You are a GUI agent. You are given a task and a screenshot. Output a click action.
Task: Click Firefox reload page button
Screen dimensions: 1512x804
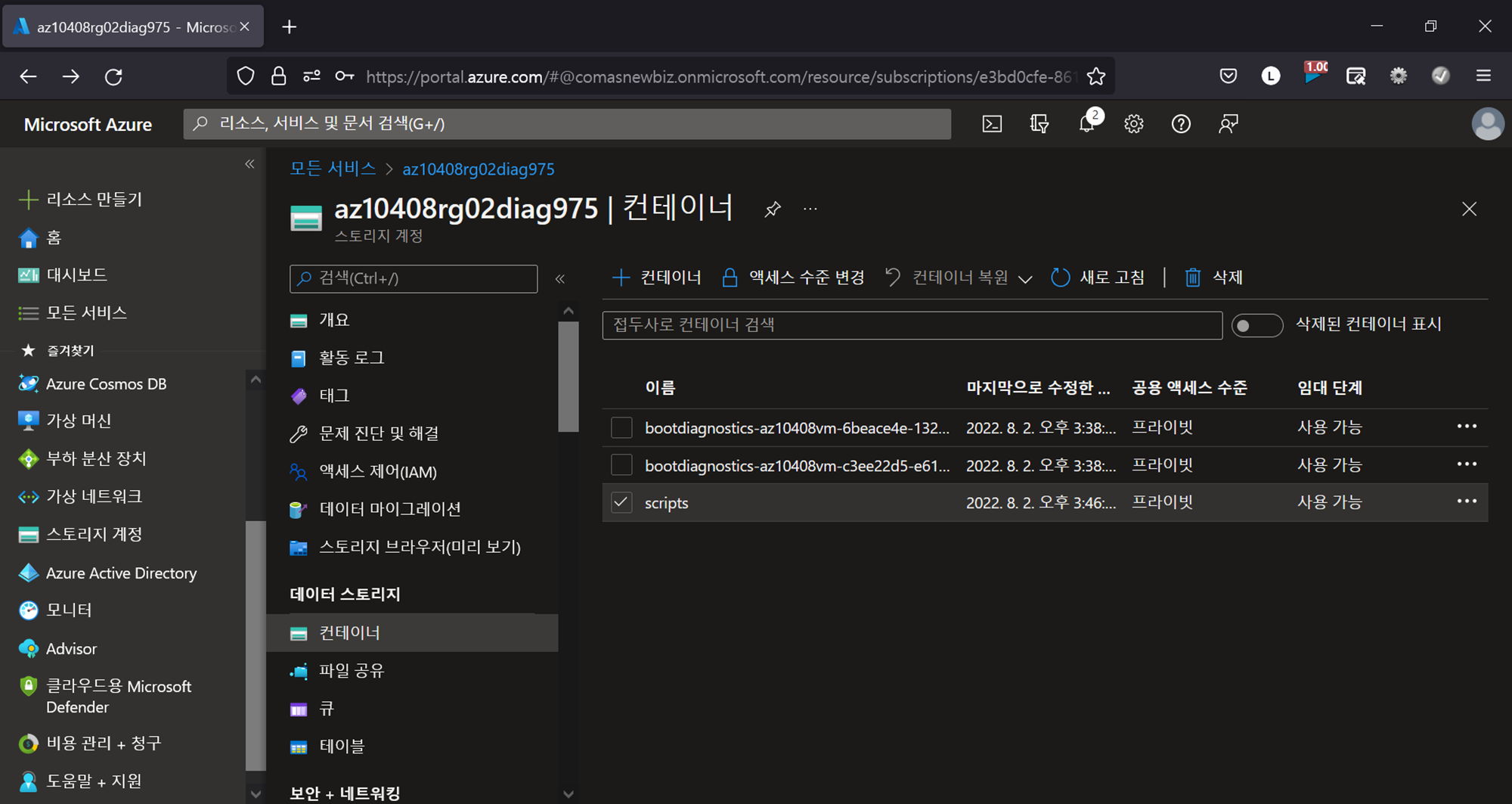[113, 76]
